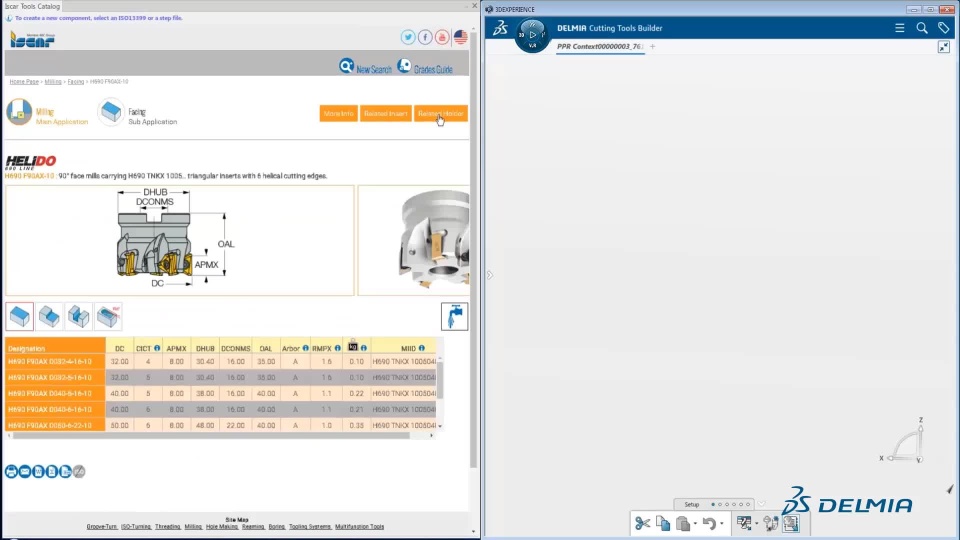Add a new tab with plus
The image size is (960, 540).
[653, 47]
